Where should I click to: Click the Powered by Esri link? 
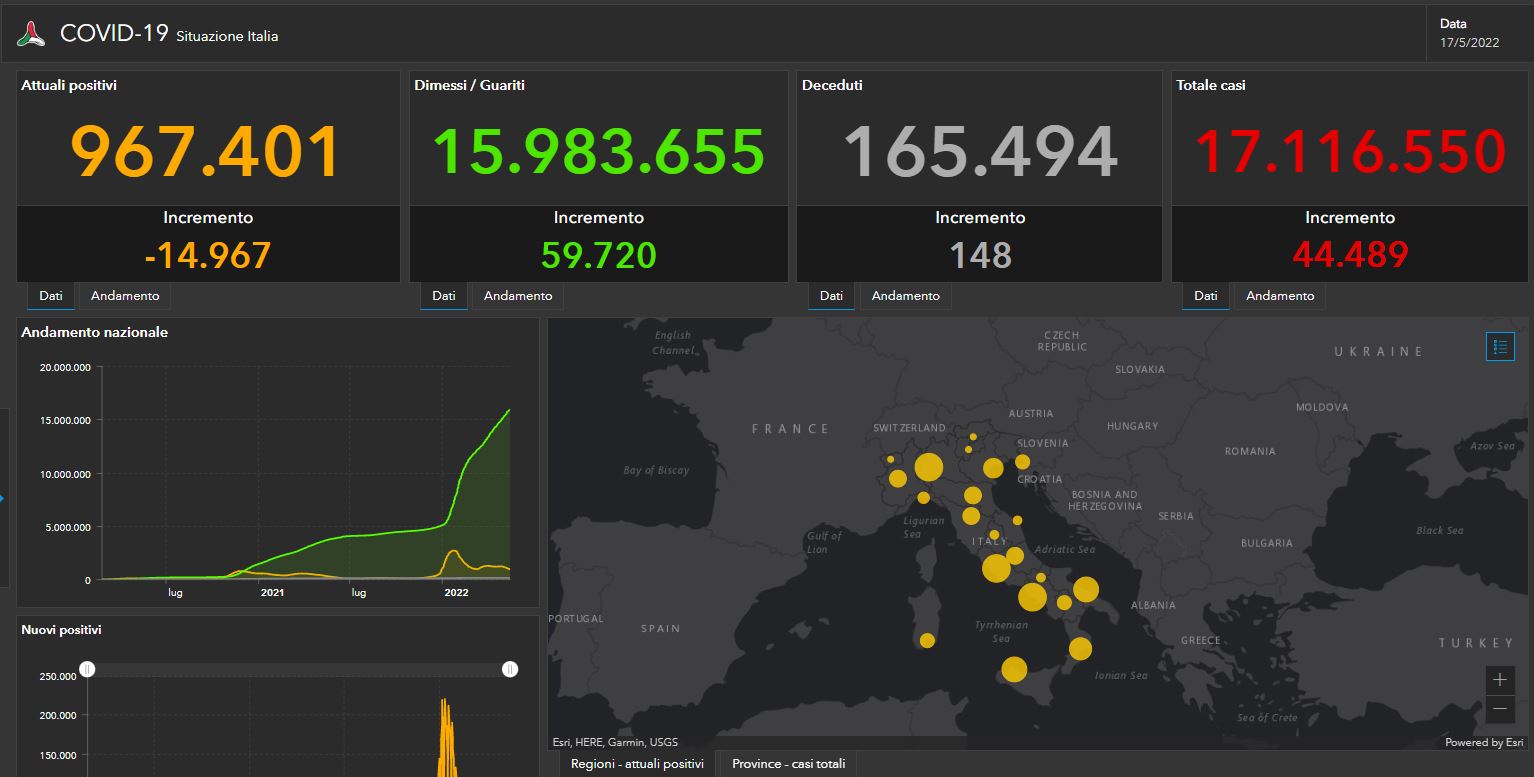point(1484,742)
